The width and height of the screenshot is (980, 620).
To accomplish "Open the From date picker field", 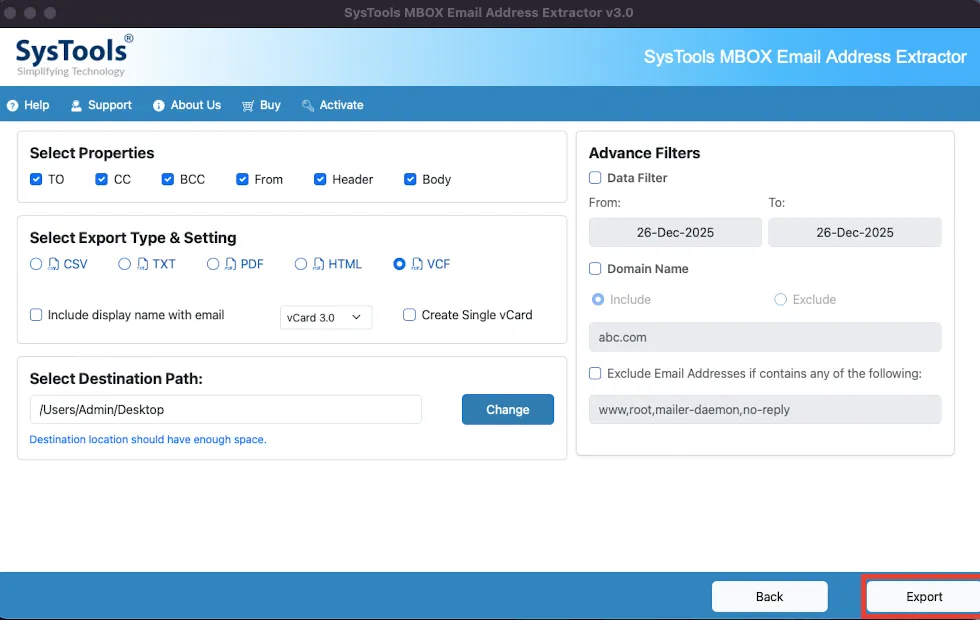I will pyautogui.click(x=675, y=232).
